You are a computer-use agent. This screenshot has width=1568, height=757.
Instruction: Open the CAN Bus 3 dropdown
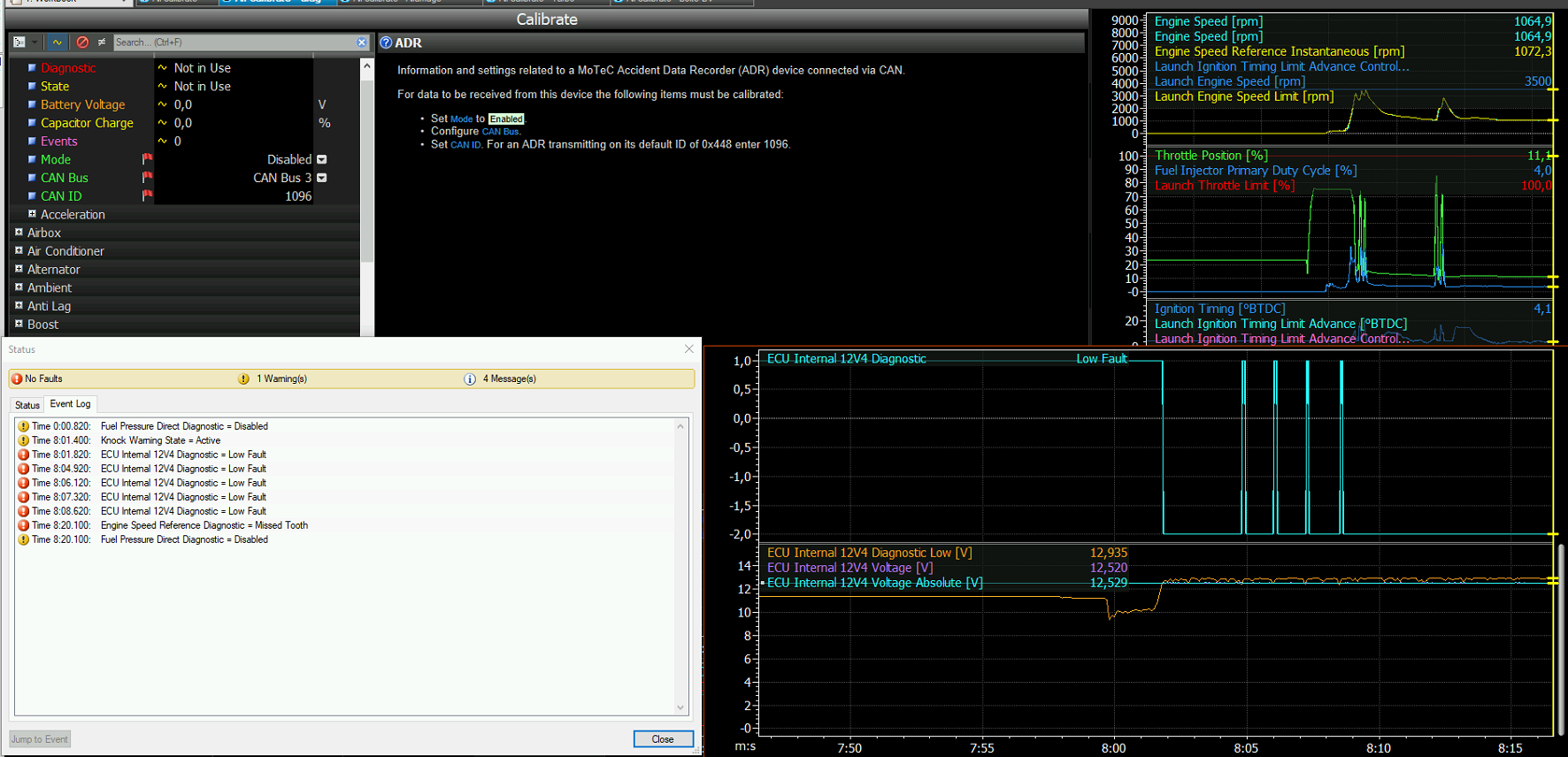click(x=322, y=178)
